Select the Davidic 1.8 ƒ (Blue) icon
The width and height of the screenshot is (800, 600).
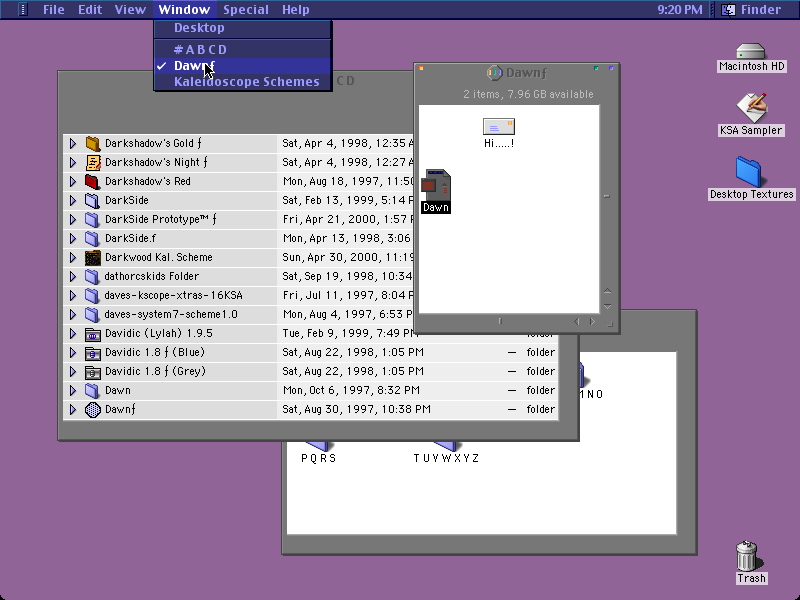coord(92,353)
